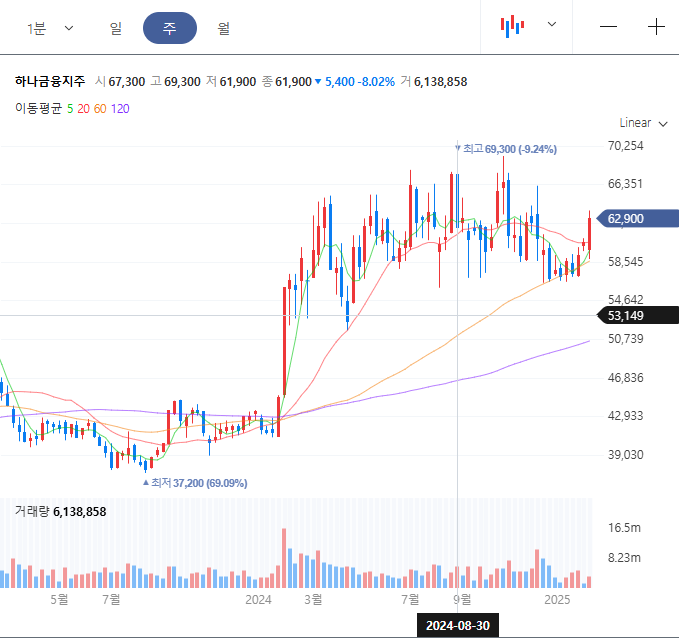Screen dimensions: 679x638
Task: Click the 20 moving average label
Action: tap(83, 109)
